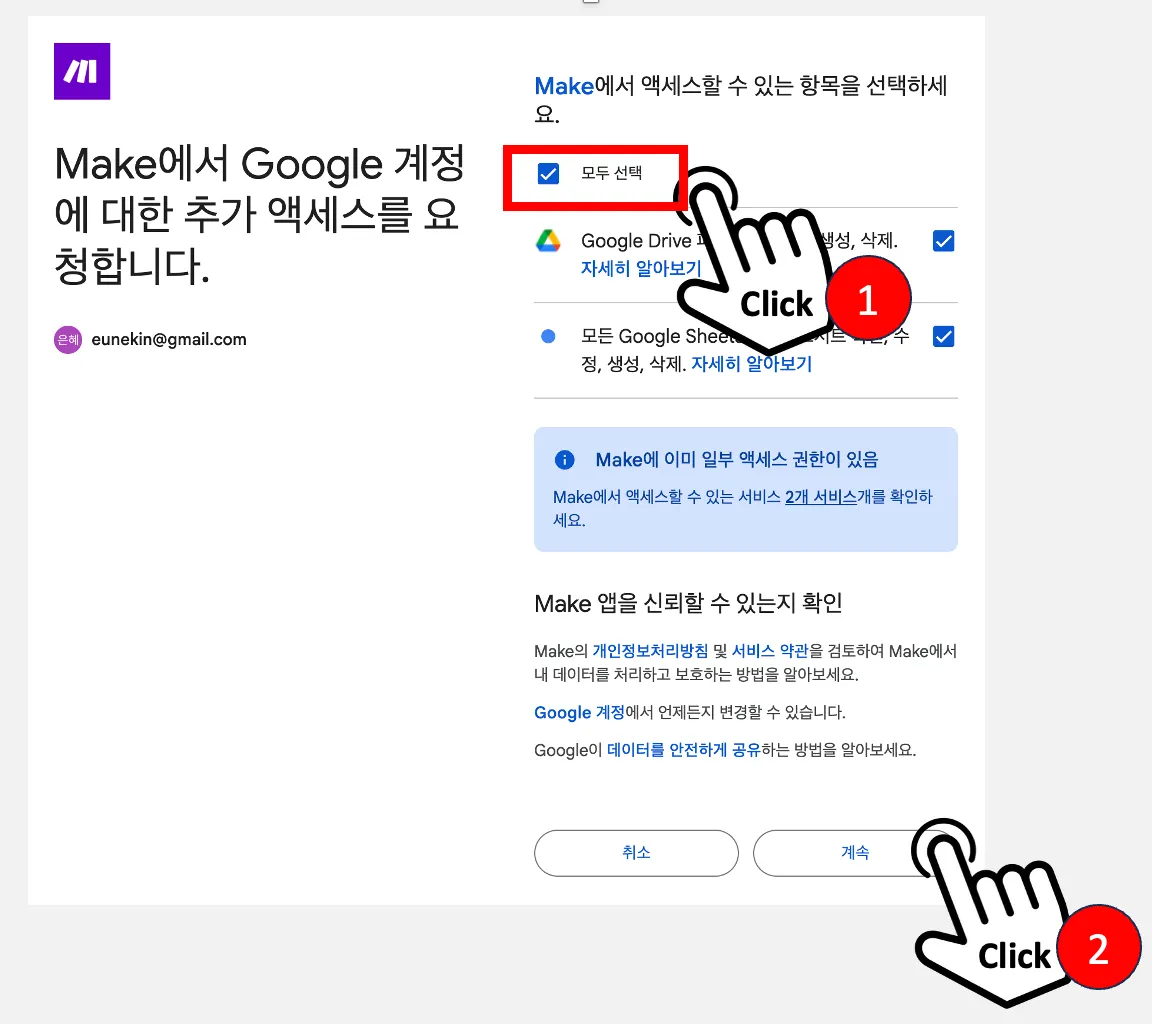Click the blue info icon in notice box
Image resolution: width=1152 pixels, height=1024 pixels.
pyautogui.click(x=564, y=460)
